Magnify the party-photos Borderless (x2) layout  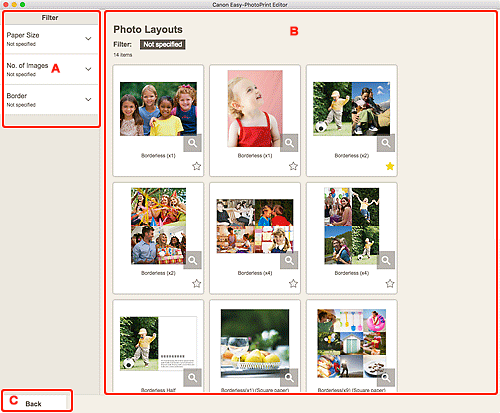pos(192,260)
